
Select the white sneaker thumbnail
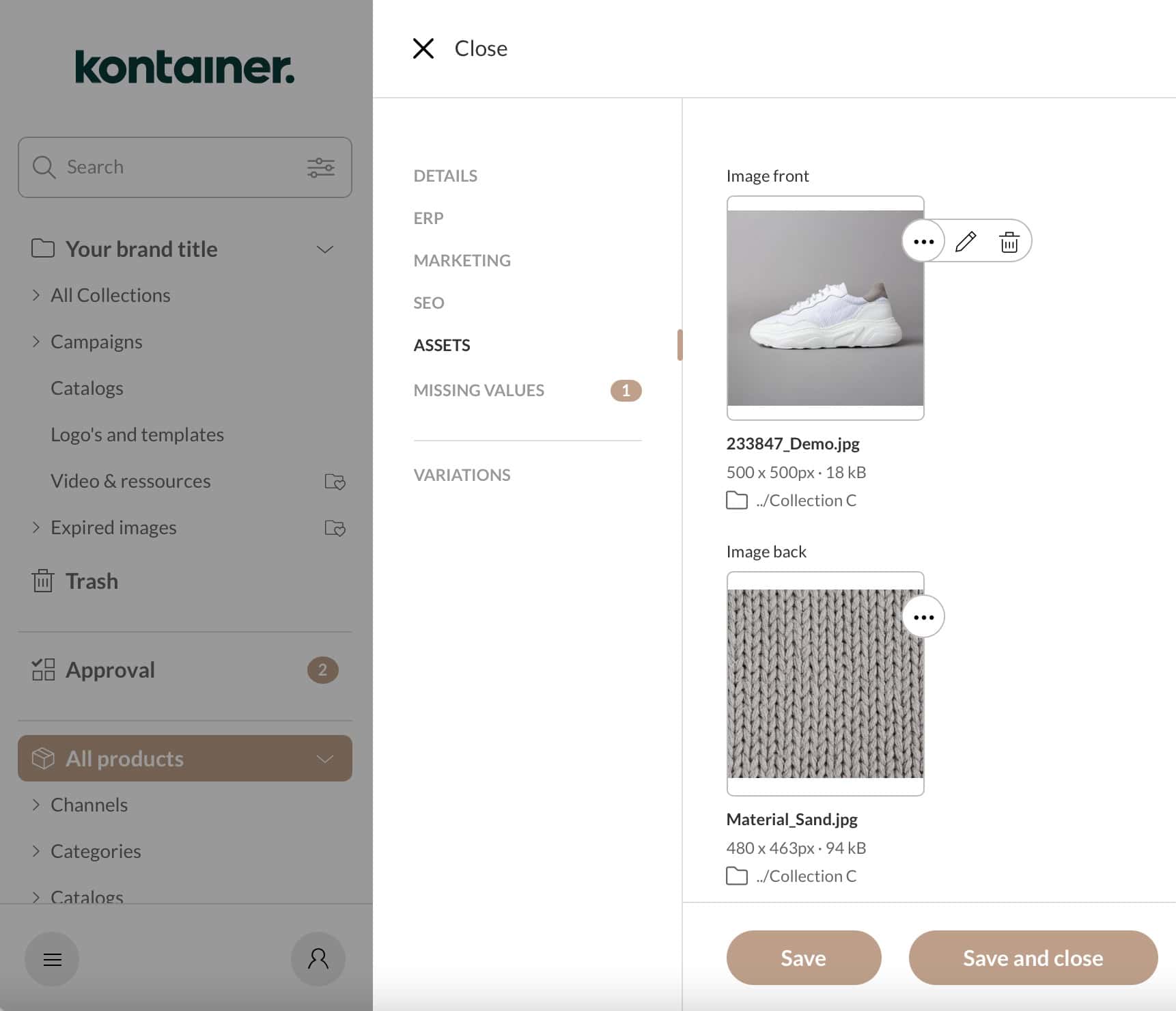pyautogui.click(x=825, y=308)
